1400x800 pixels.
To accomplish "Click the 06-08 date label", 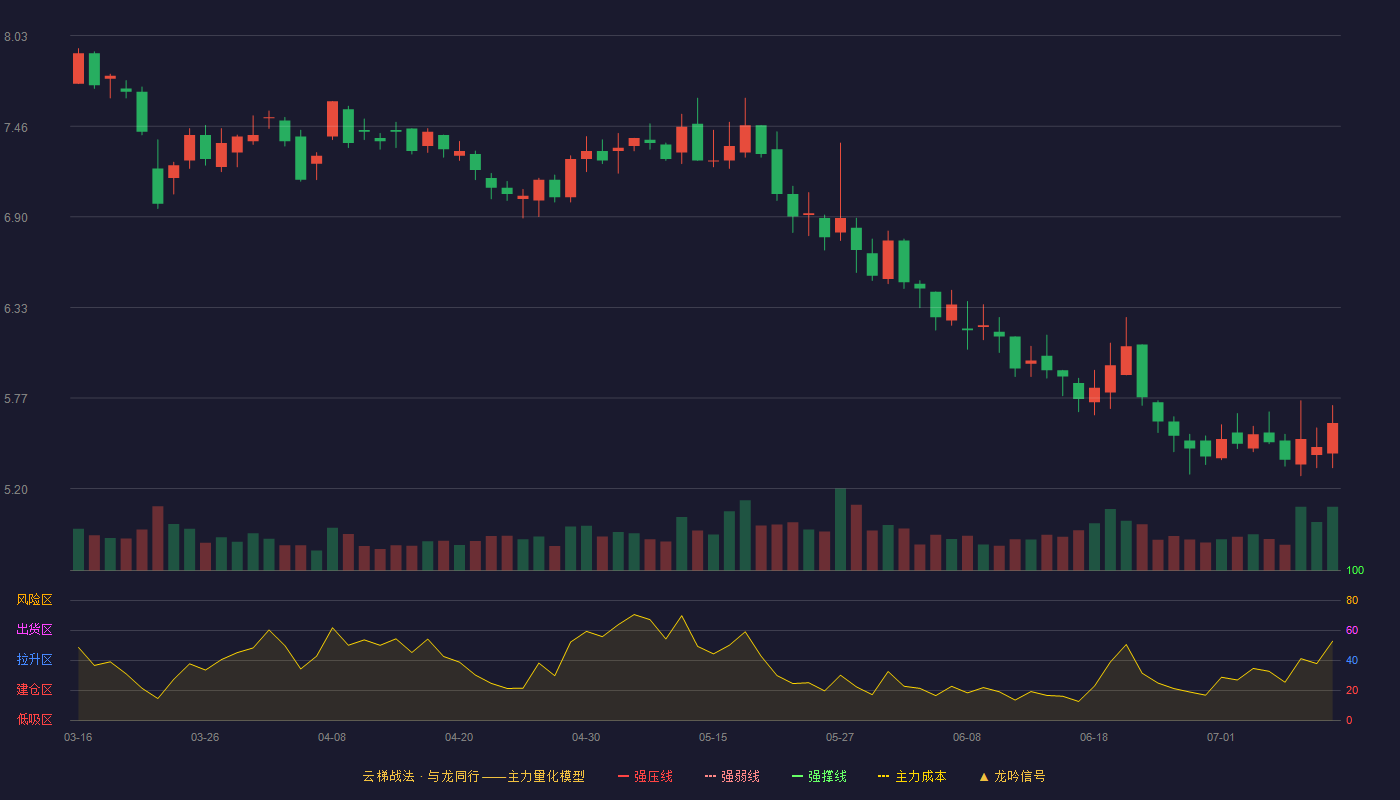I will coord(967,737).
